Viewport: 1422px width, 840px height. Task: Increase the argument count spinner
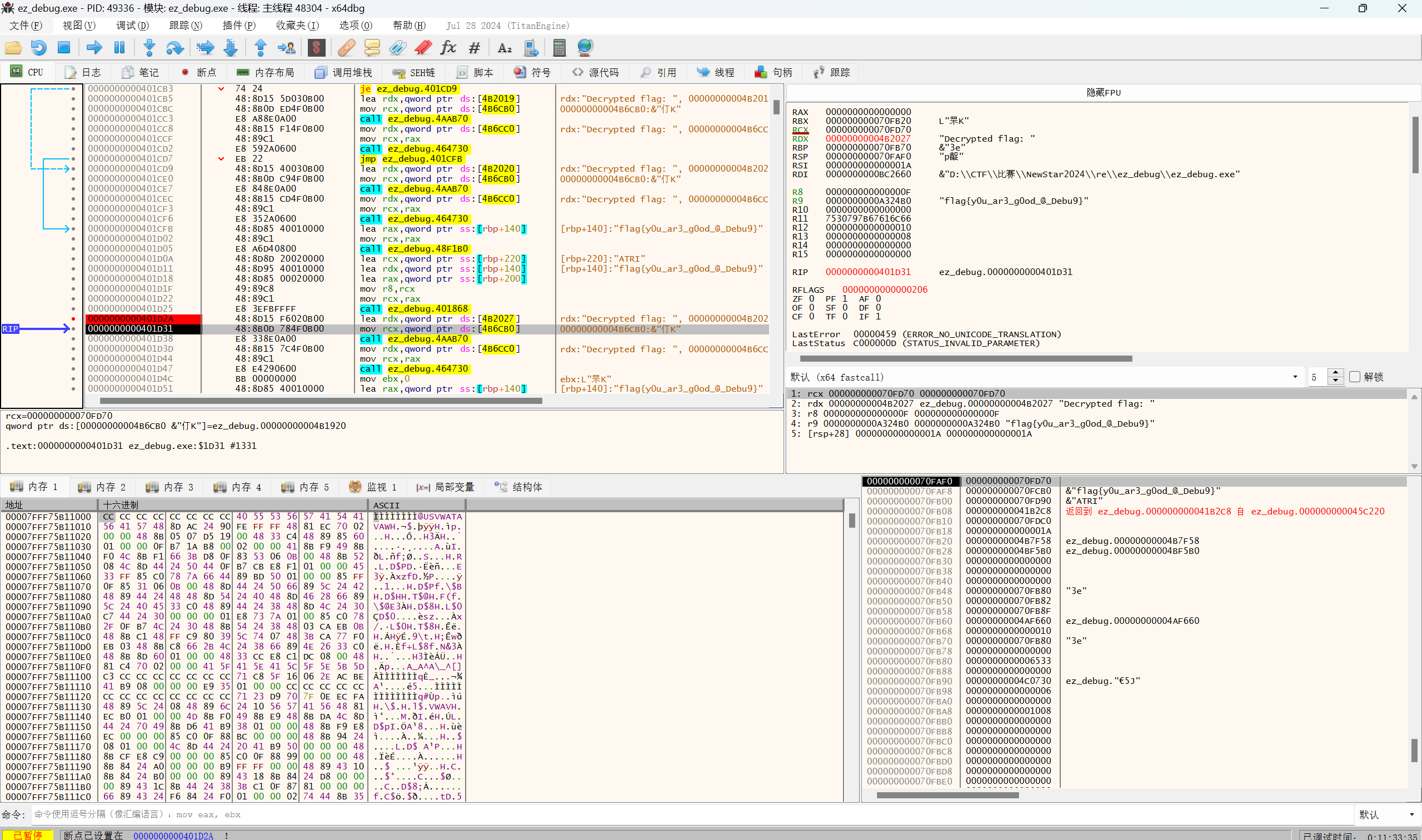[x=1335, y=373]
